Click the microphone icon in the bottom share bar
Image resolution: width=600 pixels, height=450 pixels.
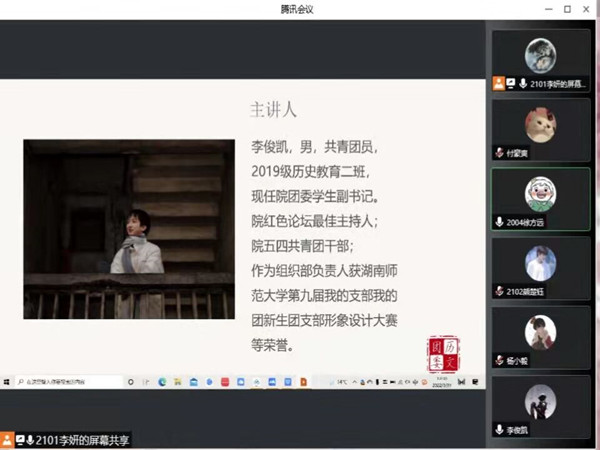(30, 440)
